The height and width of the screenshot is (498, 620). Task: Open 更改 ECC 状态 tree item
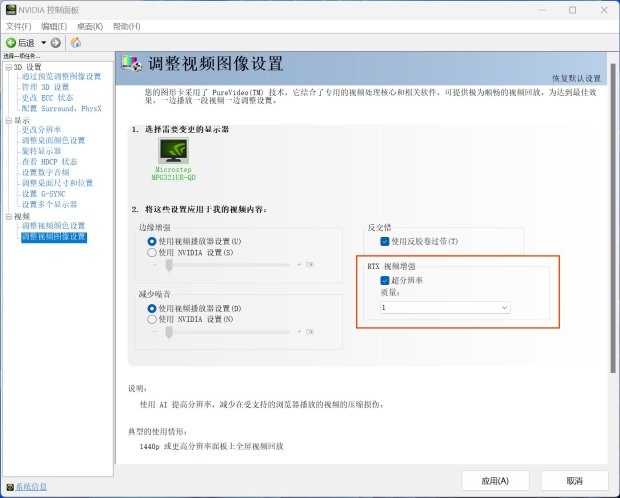(x=47, y=98)
